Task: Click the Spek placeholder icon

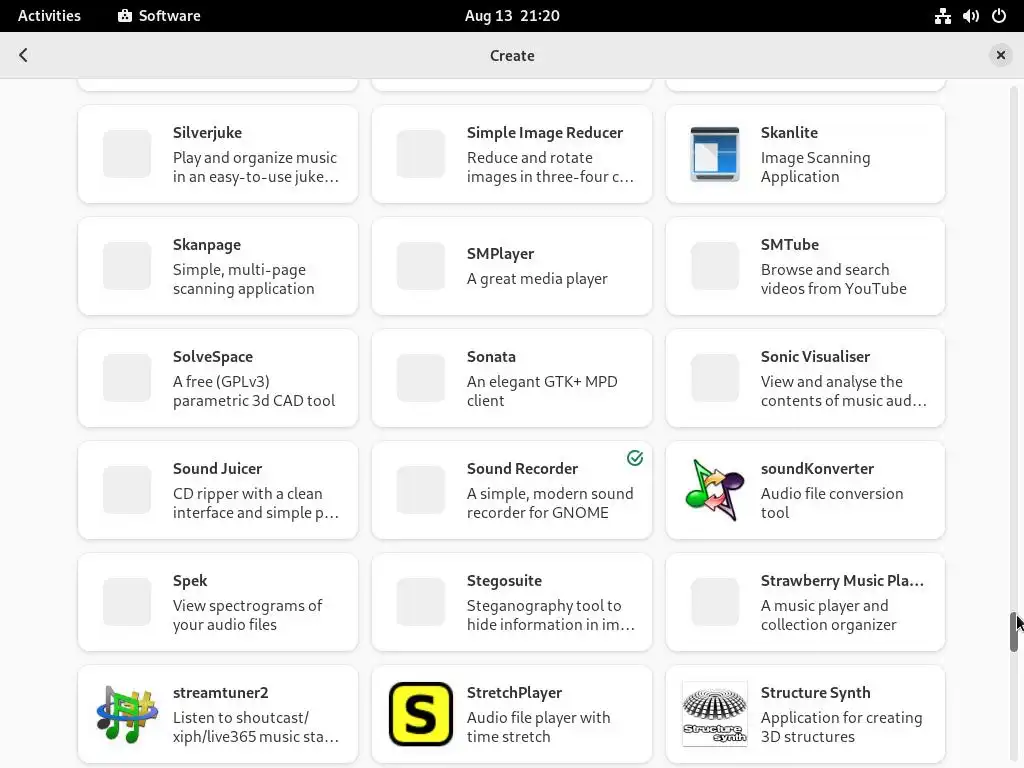Action: 127,602
